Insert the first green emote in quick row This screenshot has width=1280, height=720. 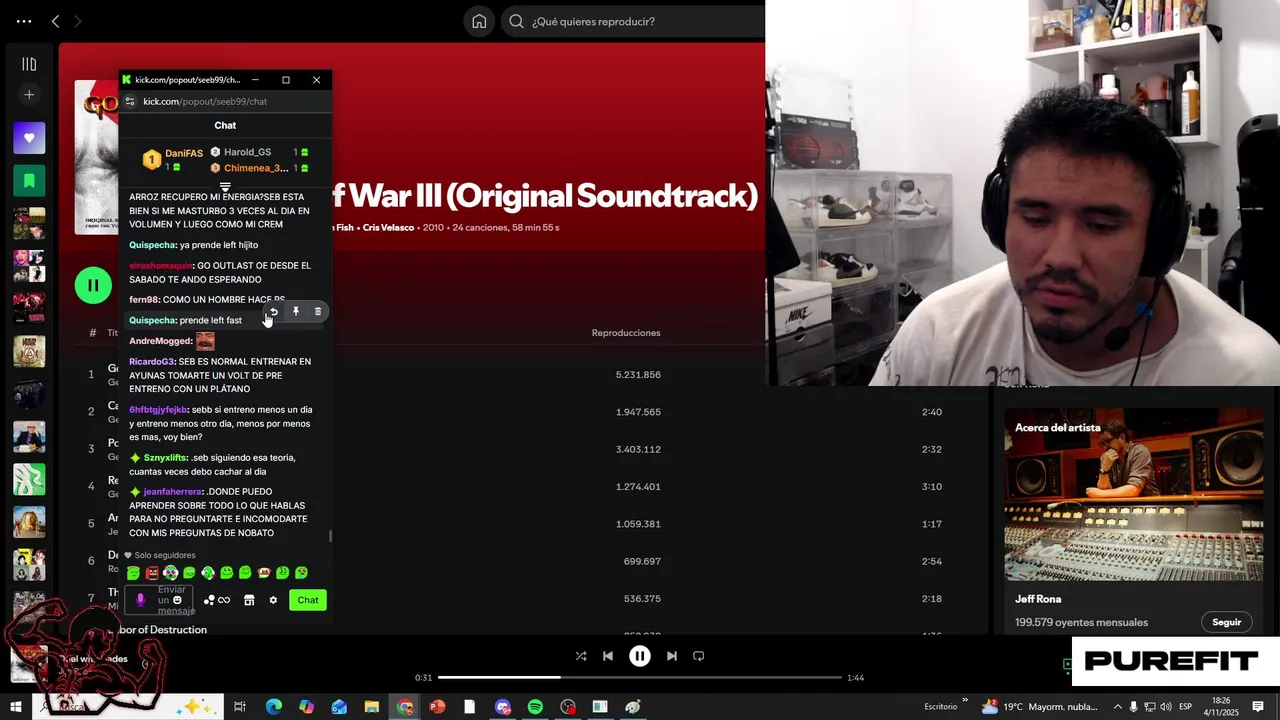133,573
